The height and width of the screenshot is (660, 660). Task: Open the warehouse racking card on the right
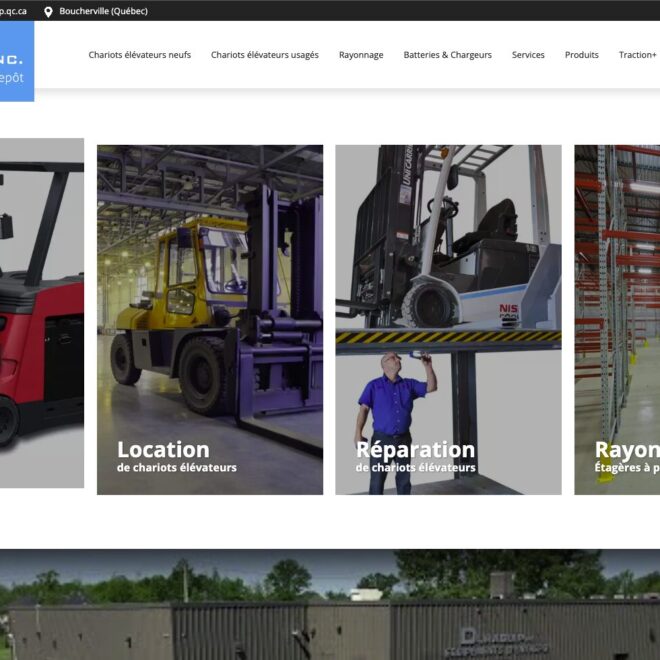coord(617,300)
